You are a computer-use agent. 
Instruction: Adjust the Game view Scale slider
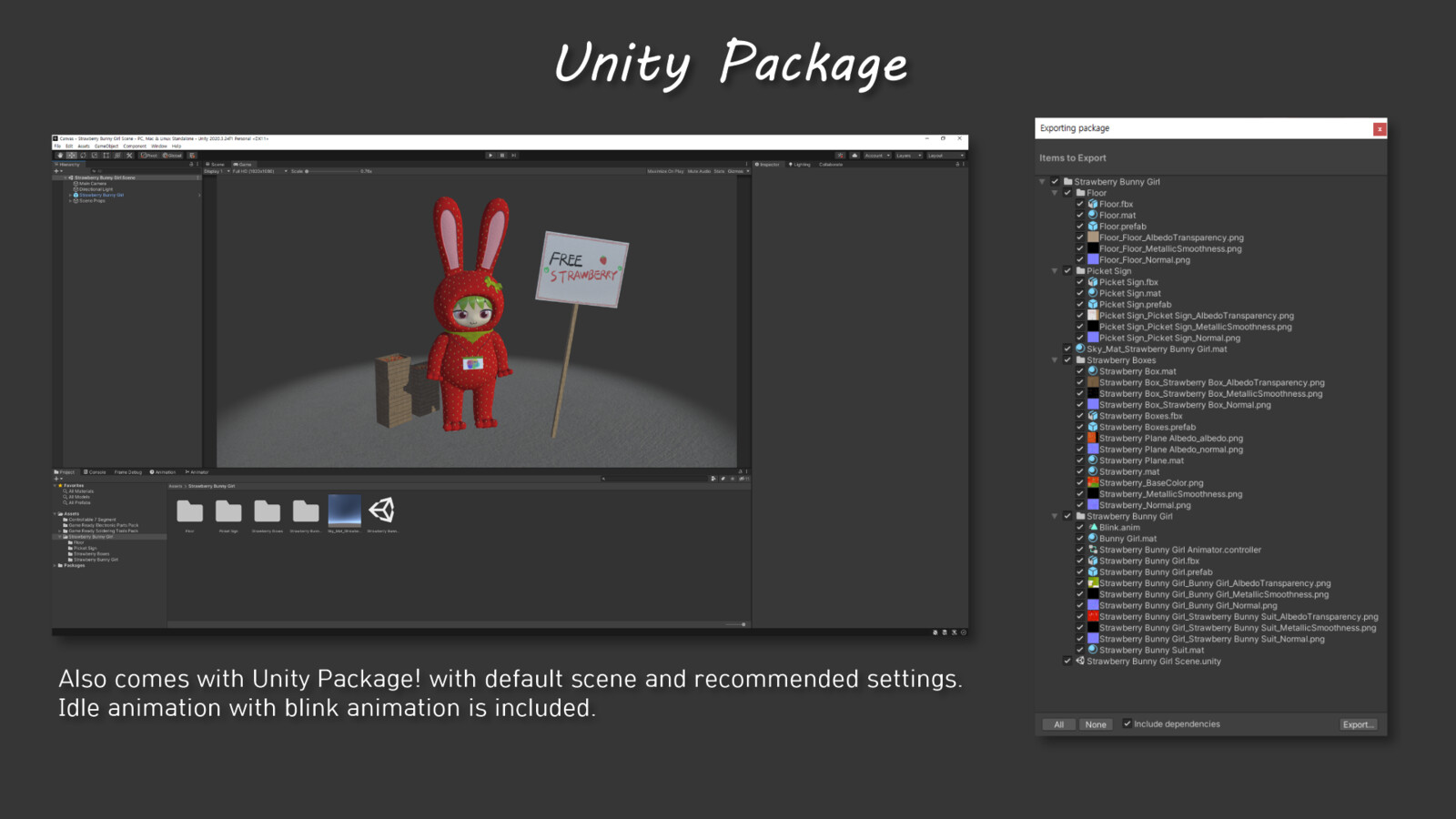click(332, 171)
